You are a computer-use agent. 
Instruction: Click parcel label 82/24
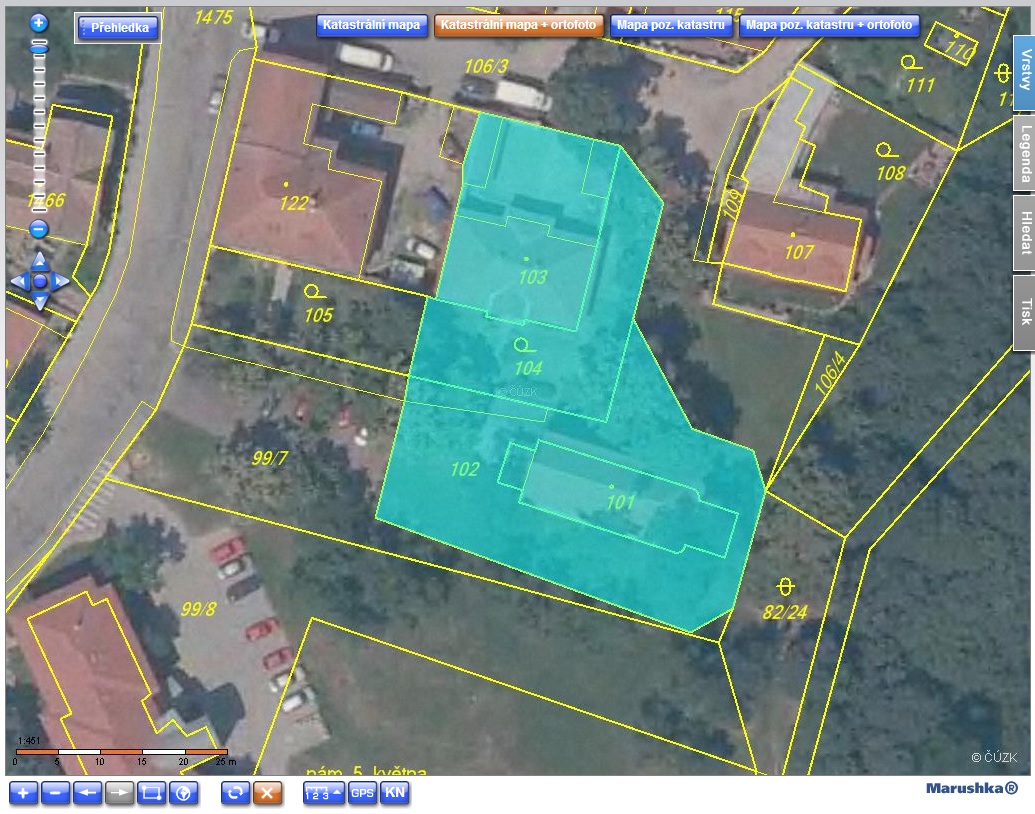[785, 612]
